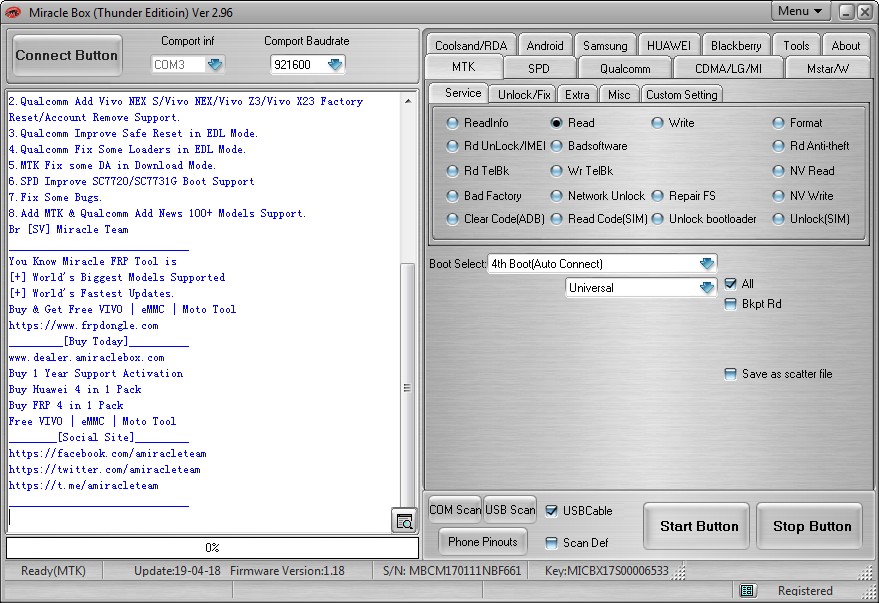Click the status bar list icon near Registered
The width and height of the screenshot is (879, 603).
[747, 590]
